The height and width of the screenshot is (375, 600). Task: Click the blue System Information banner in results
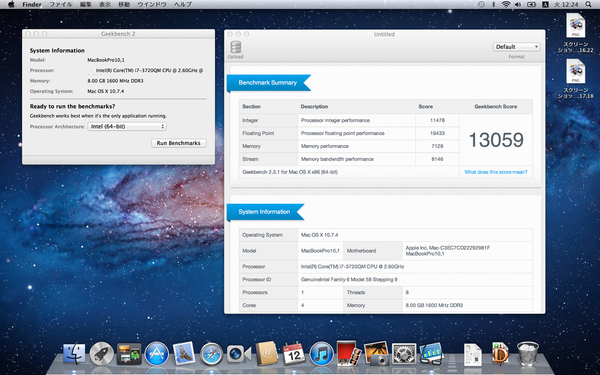(264, 212)
